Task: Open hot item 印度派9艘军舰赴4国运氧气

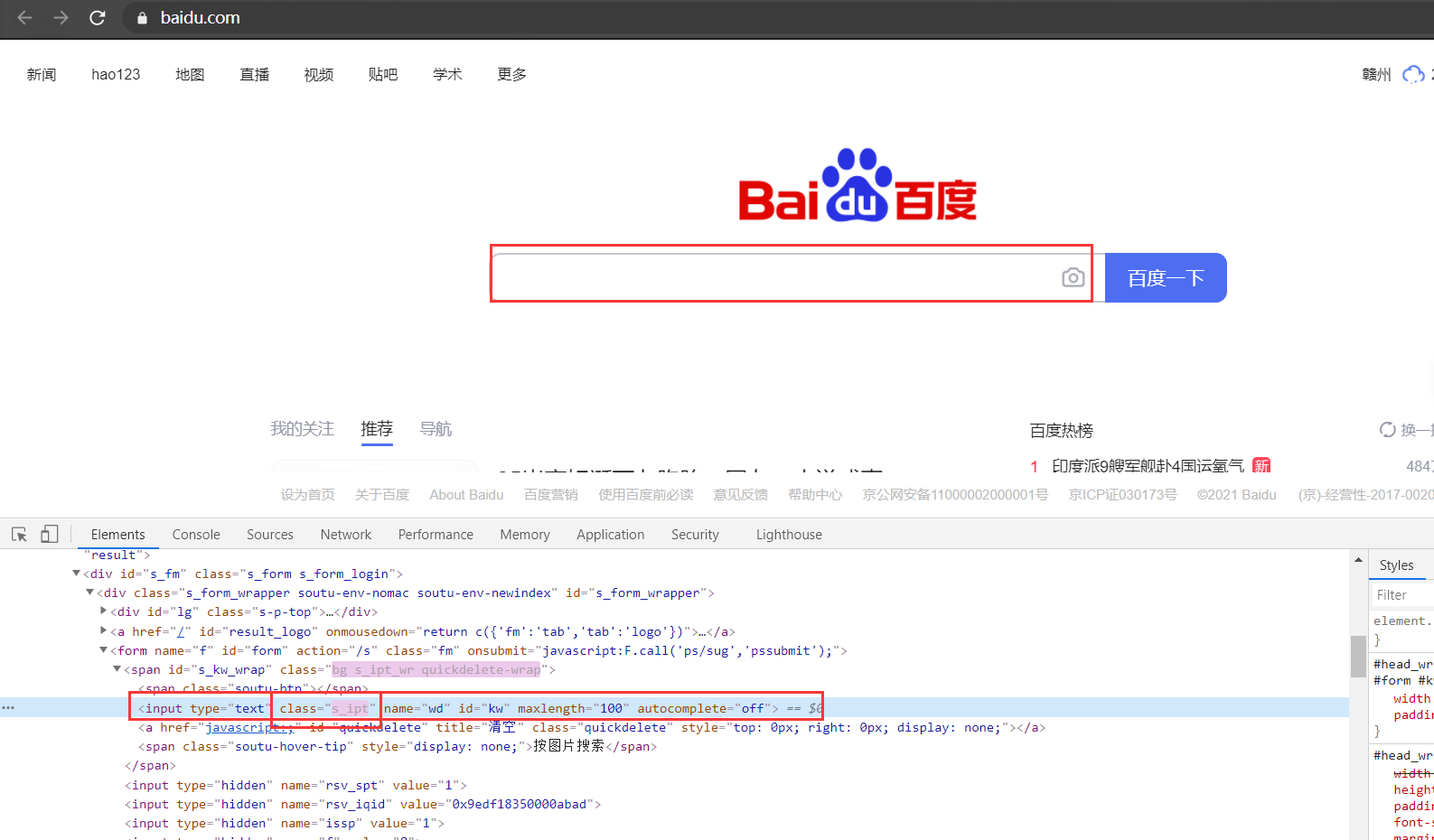Action: (1148, 466)
